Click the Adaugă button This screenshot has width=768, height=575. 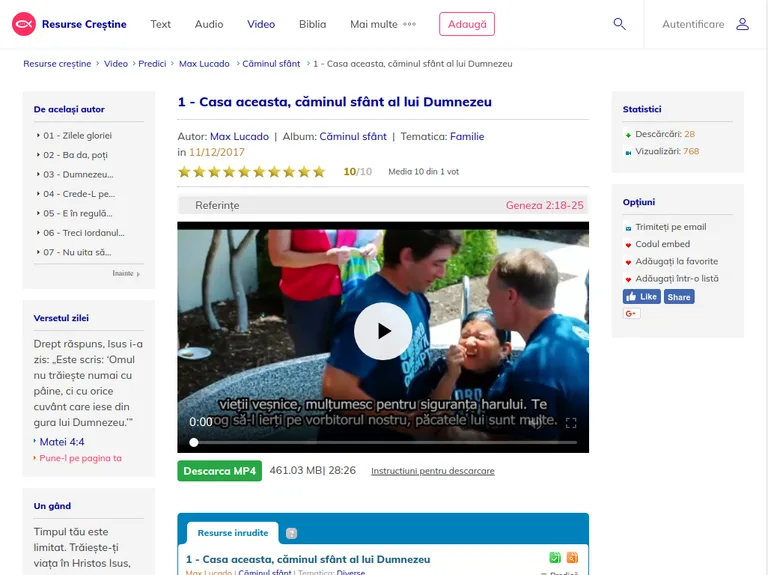(x=467, y=24)
